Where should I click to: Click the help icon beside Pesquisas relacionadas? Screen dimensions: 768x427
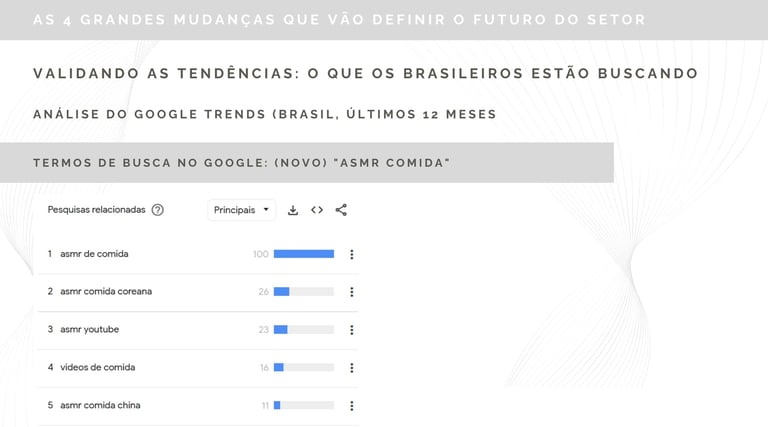coord(157,210)
